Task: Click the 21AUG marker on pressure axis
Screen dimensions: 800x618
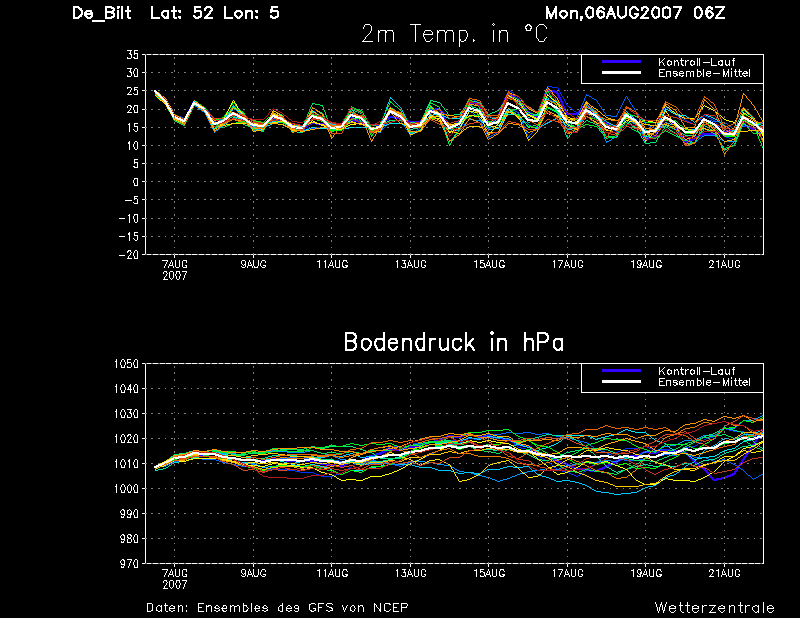Action: (724, 573)
